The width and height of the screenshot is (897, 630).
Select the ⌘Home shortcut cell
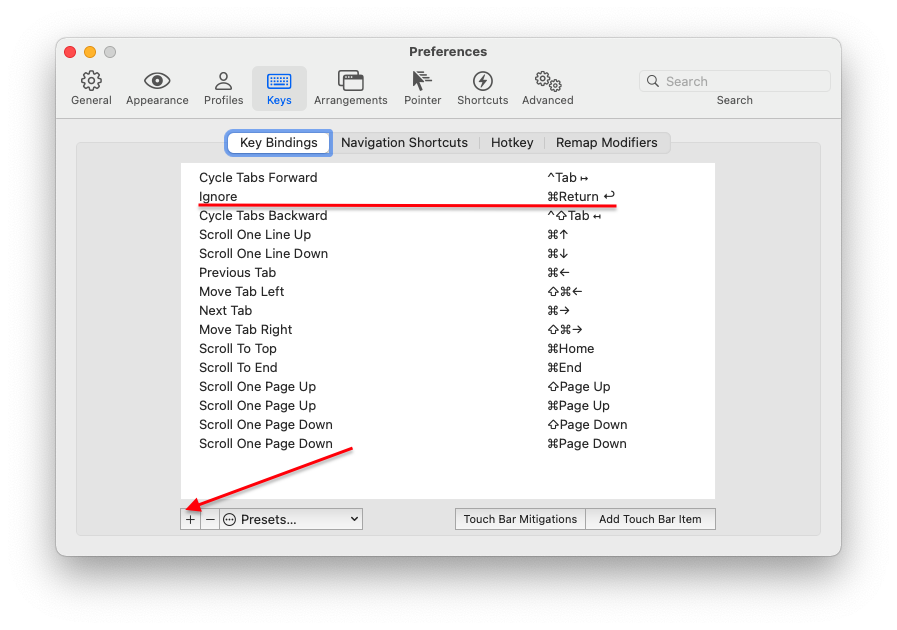(x=570, y=348)
